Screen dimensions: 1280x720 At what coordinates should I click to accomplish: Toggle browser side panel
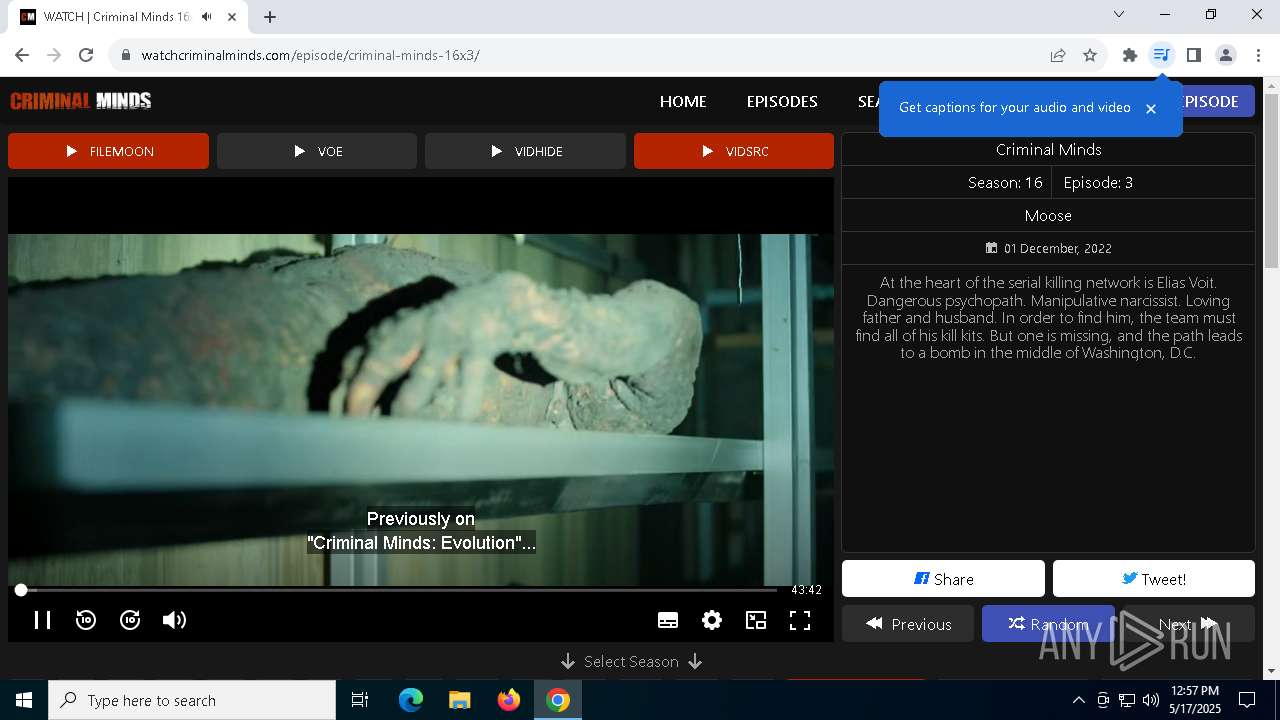1193,55
